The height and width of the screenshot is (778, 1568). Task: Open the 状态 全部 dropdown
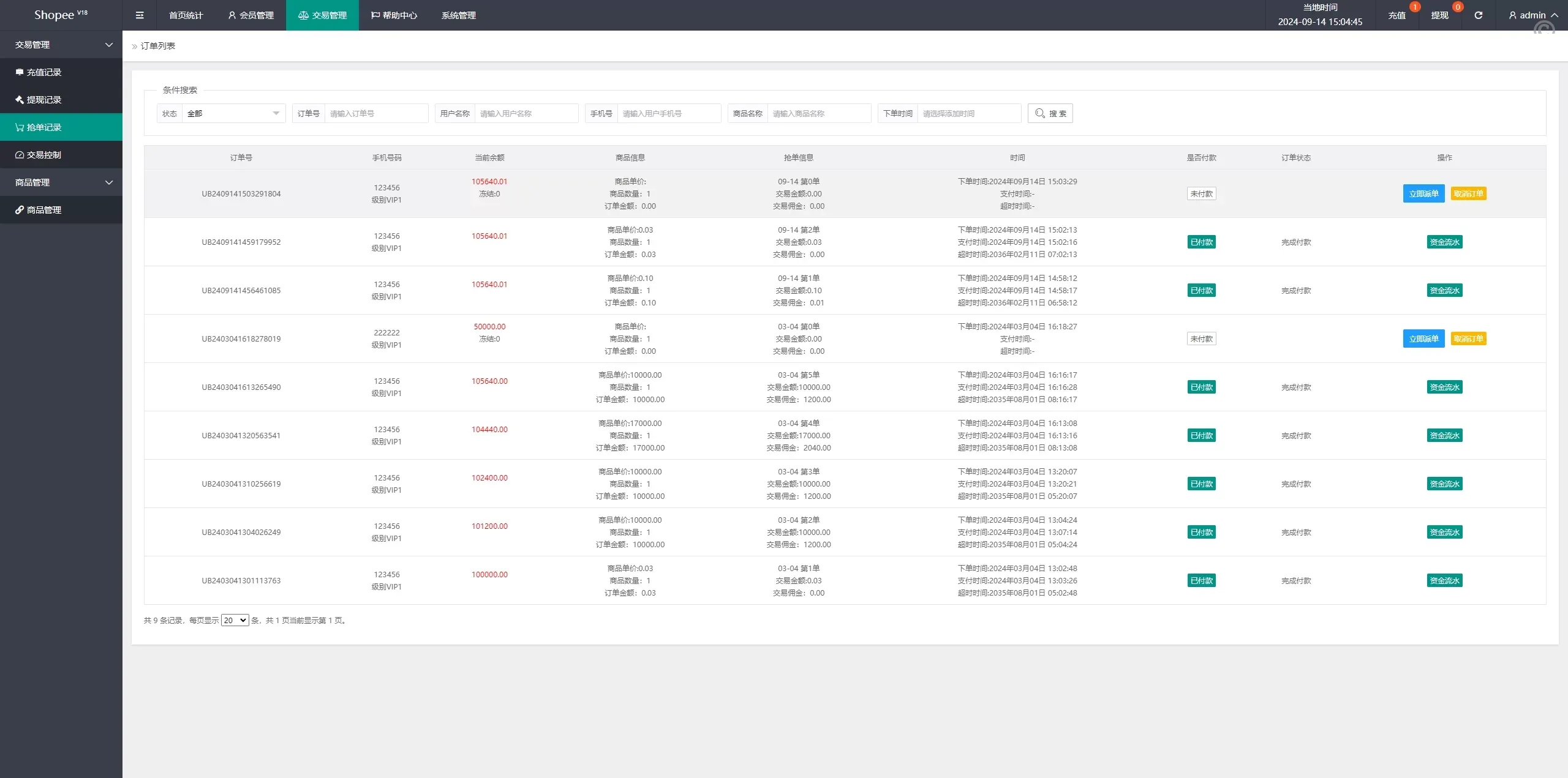point(233,113)
